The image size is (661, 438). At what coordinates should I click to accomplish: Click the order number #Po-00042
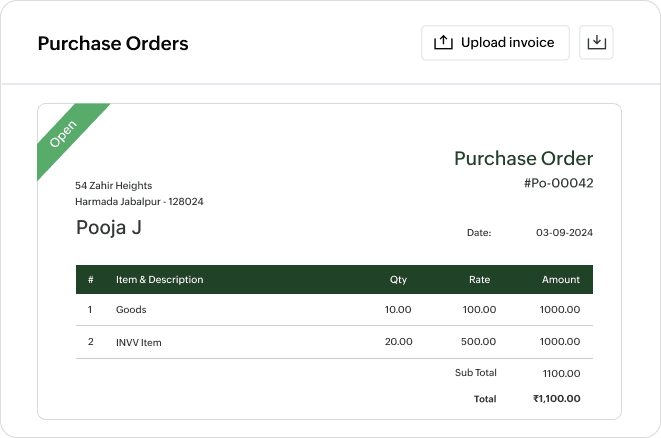coord(558,183)
